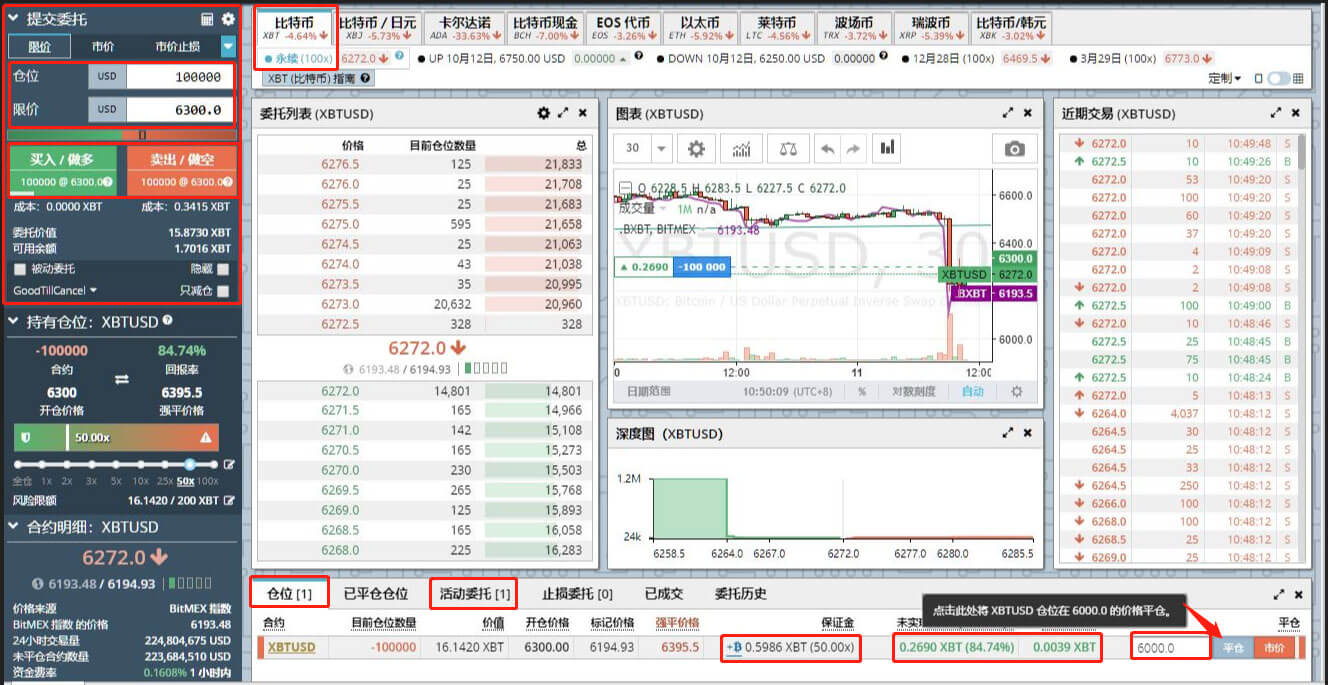1328x685 pixels.
Task: Open the chart interval dropdown next to 30
Action: [x=660, y=149]
